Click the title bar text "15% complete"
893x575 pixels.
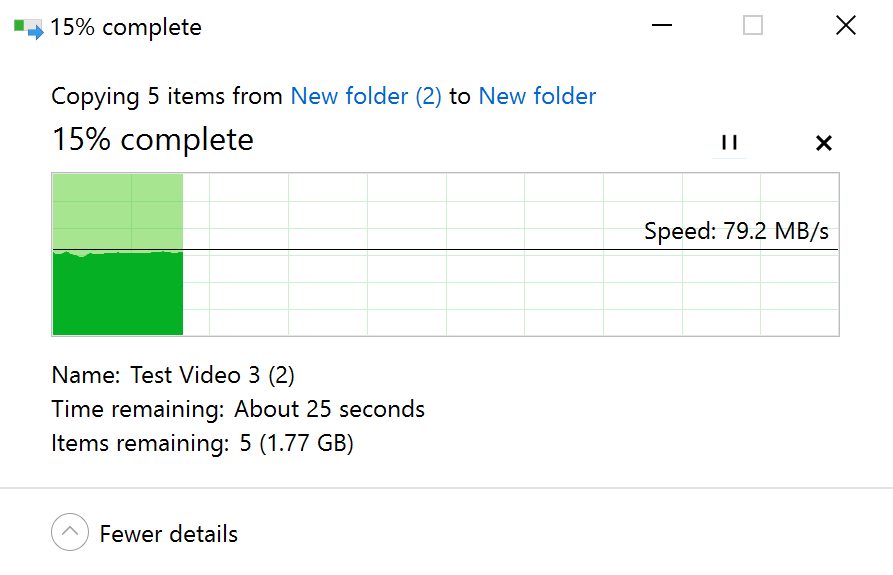click(126, 27)
